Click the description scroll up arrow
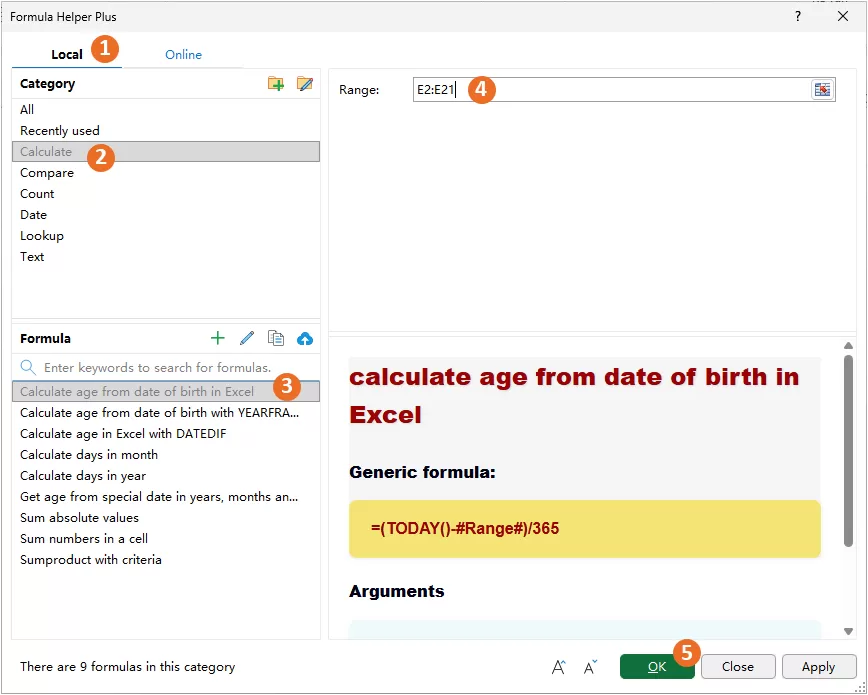868x695 pixels. pos(848,346)
